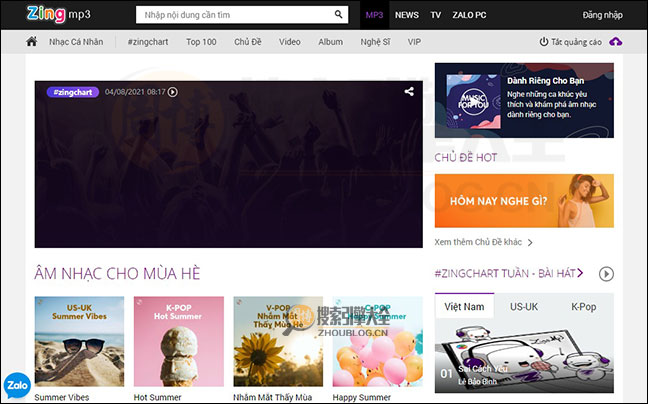The height and width of the screenshot is (404, 648).
Task: Open the NEWS section
Action: (407, 15)
